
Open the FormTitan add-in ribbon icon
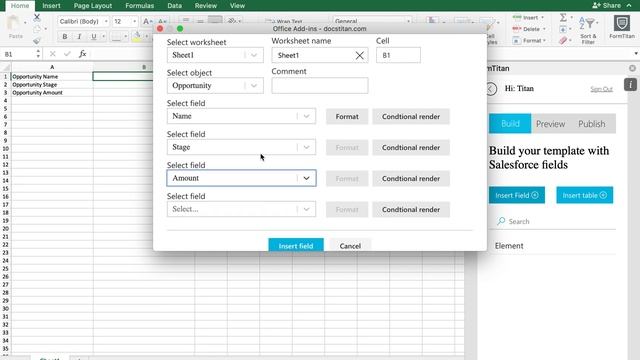tap(621, 27)
